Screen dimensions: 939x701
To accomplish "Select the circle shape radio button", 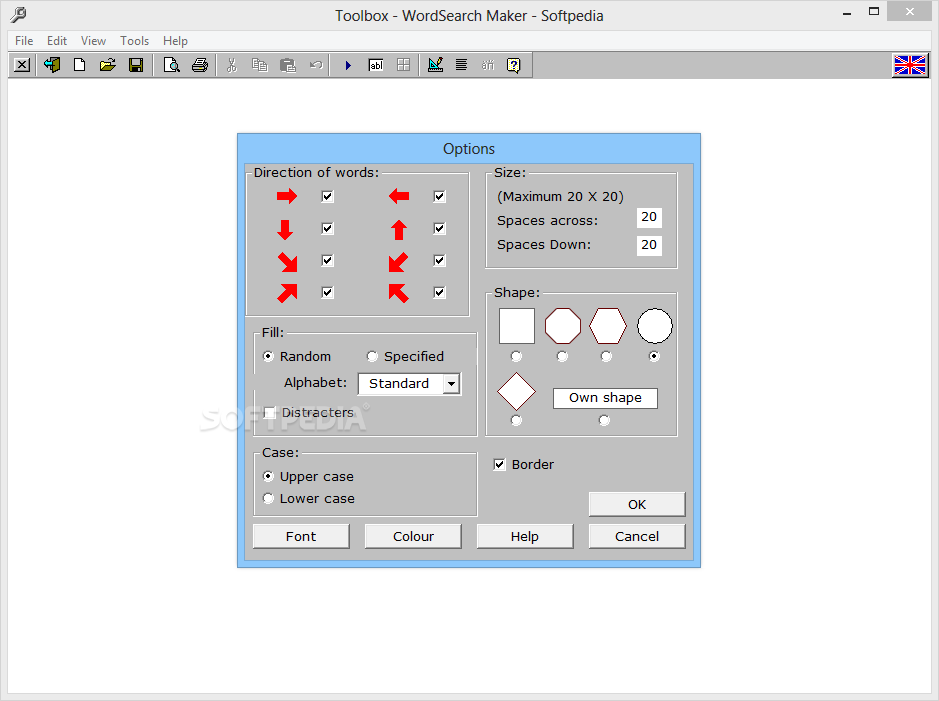I will (x=654, y=356).
